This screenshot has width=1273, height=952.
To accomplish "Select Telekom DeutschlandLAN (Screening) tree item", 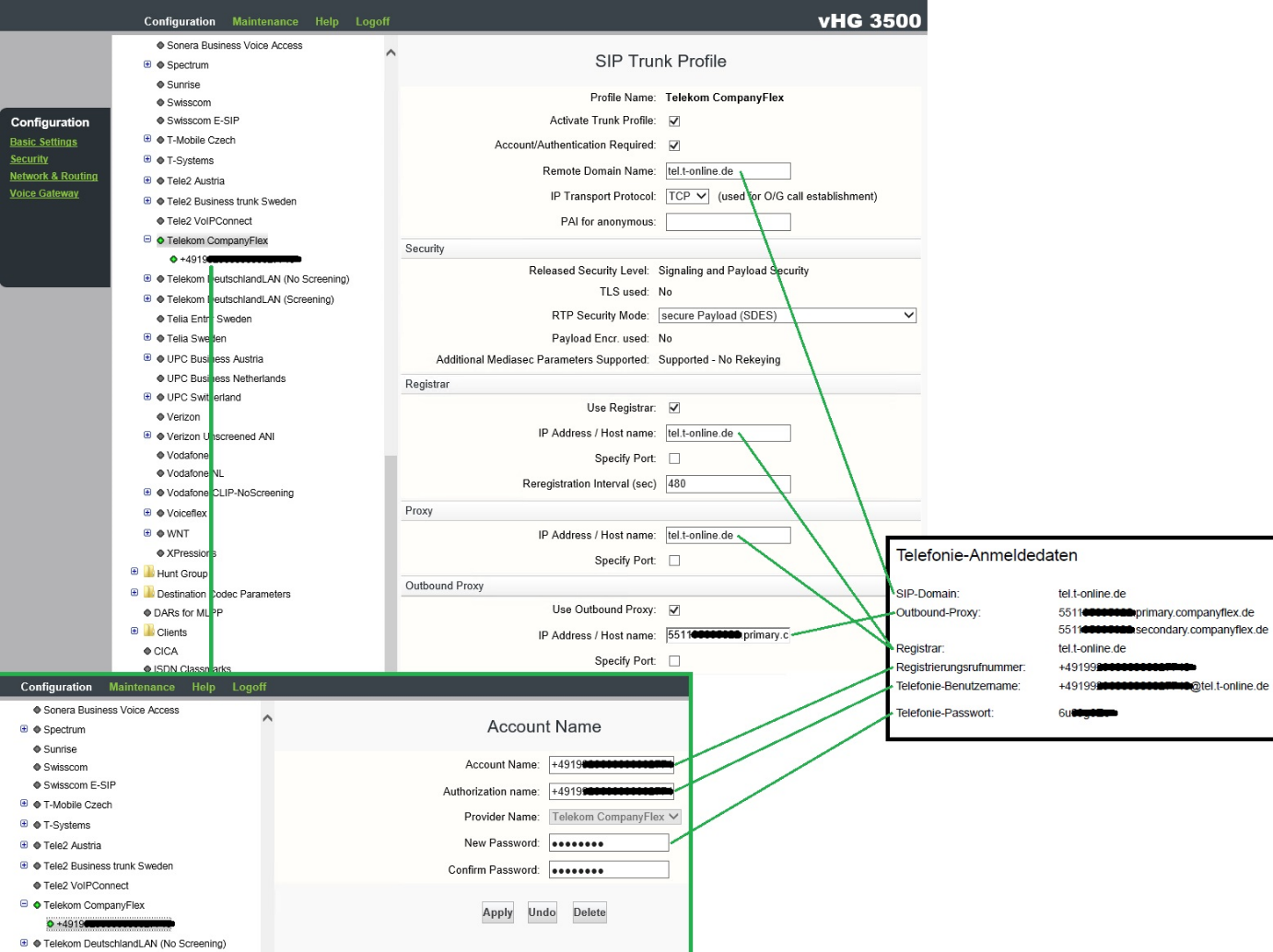I will [x=251, y=299].
